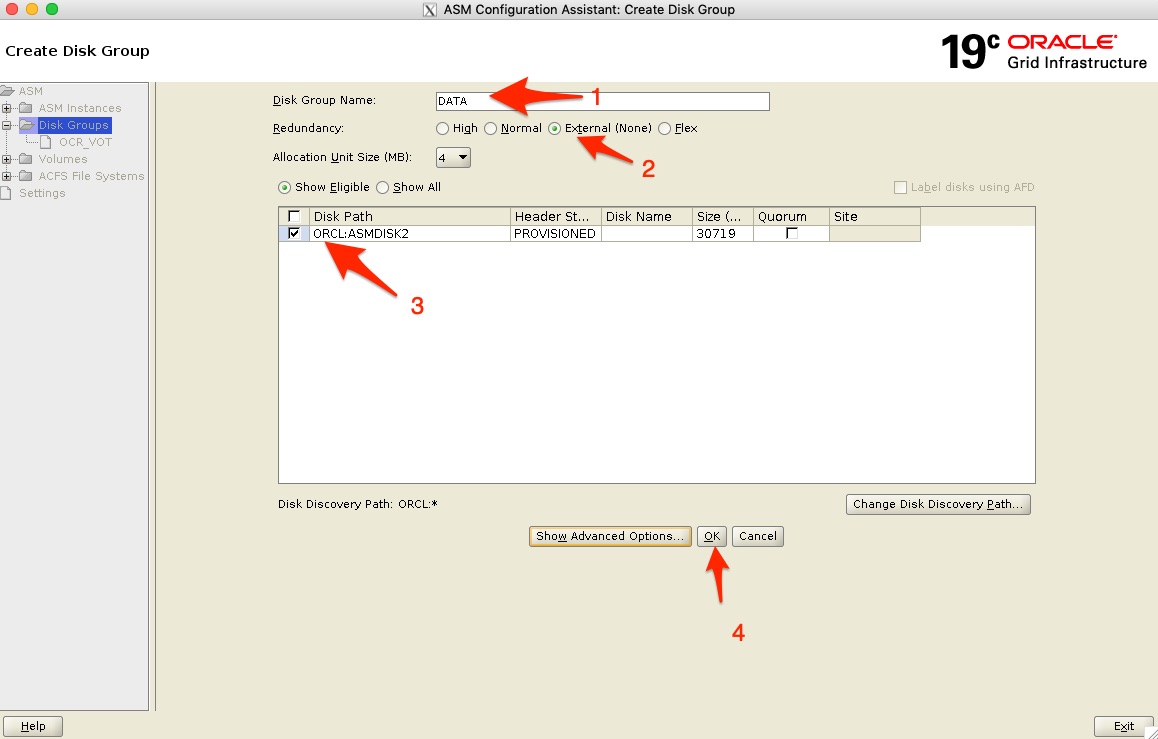Click the yellow minimize window button
The width and height of the screenshot is (1158, 739).
click(32, 9)
